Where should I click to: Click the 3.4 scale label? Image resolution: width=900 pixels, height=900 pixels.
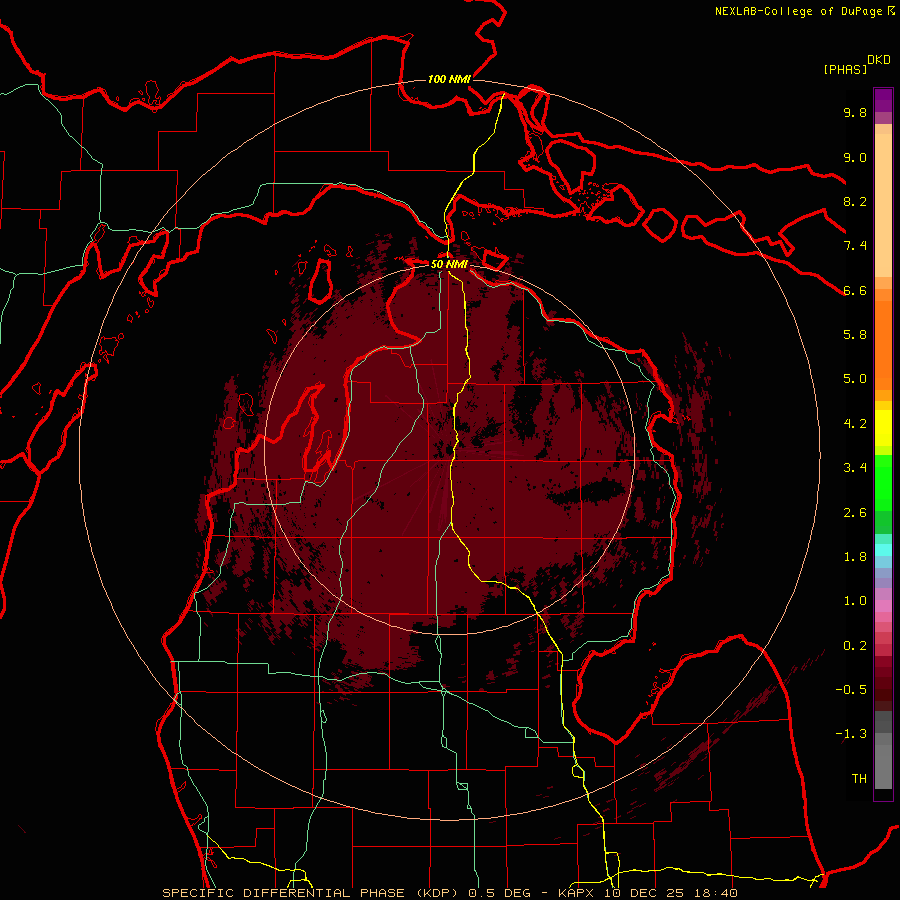click(x=855, y=468)
